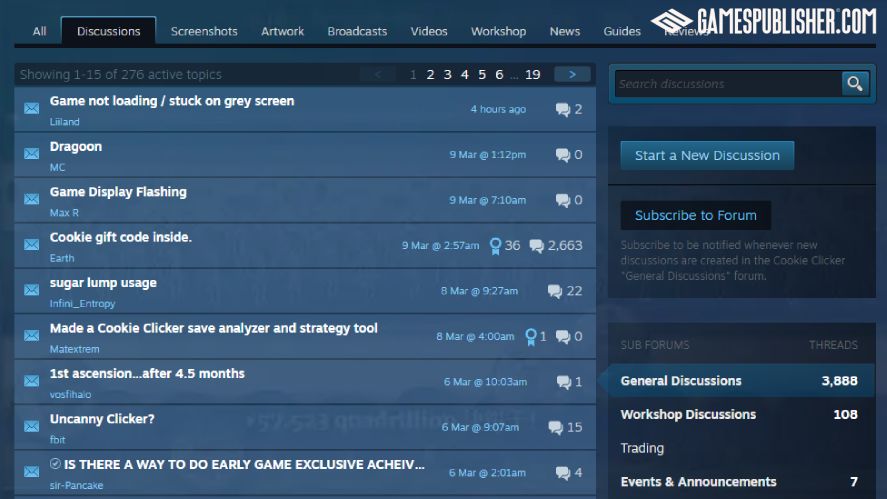Click the search magnifier icon

[x=855, y=84]
